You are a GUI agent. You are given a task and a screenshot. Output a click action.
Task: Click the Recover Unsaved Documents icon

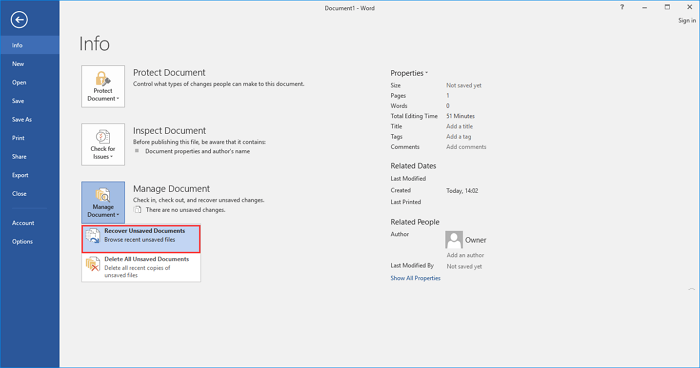click(x=93, y=235)
